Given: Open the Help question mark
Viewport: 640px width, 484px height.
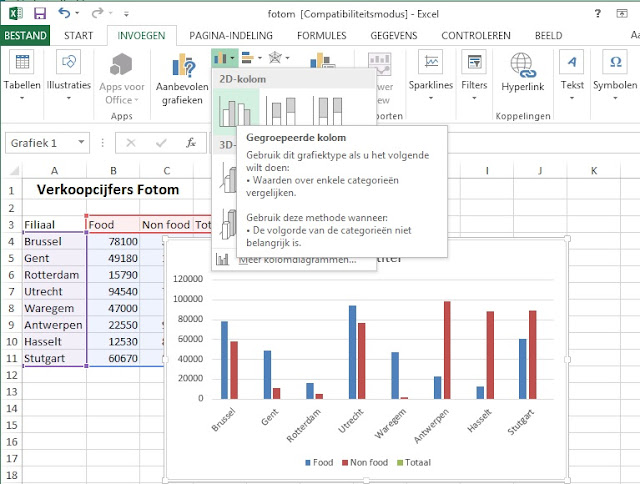Looking at the screenshot, I should [598, 13].
